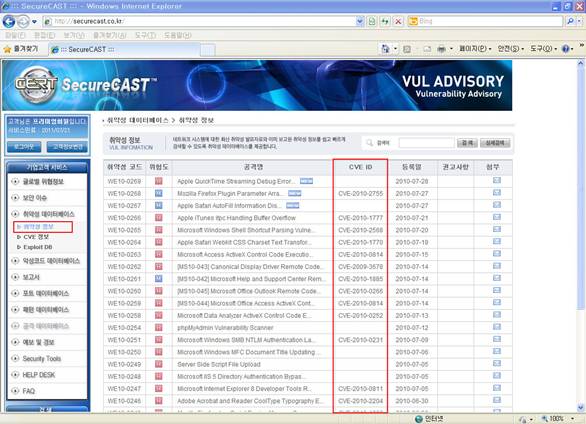Open the 편집(E) menu
586x424 pixels.
coord(44,35)
